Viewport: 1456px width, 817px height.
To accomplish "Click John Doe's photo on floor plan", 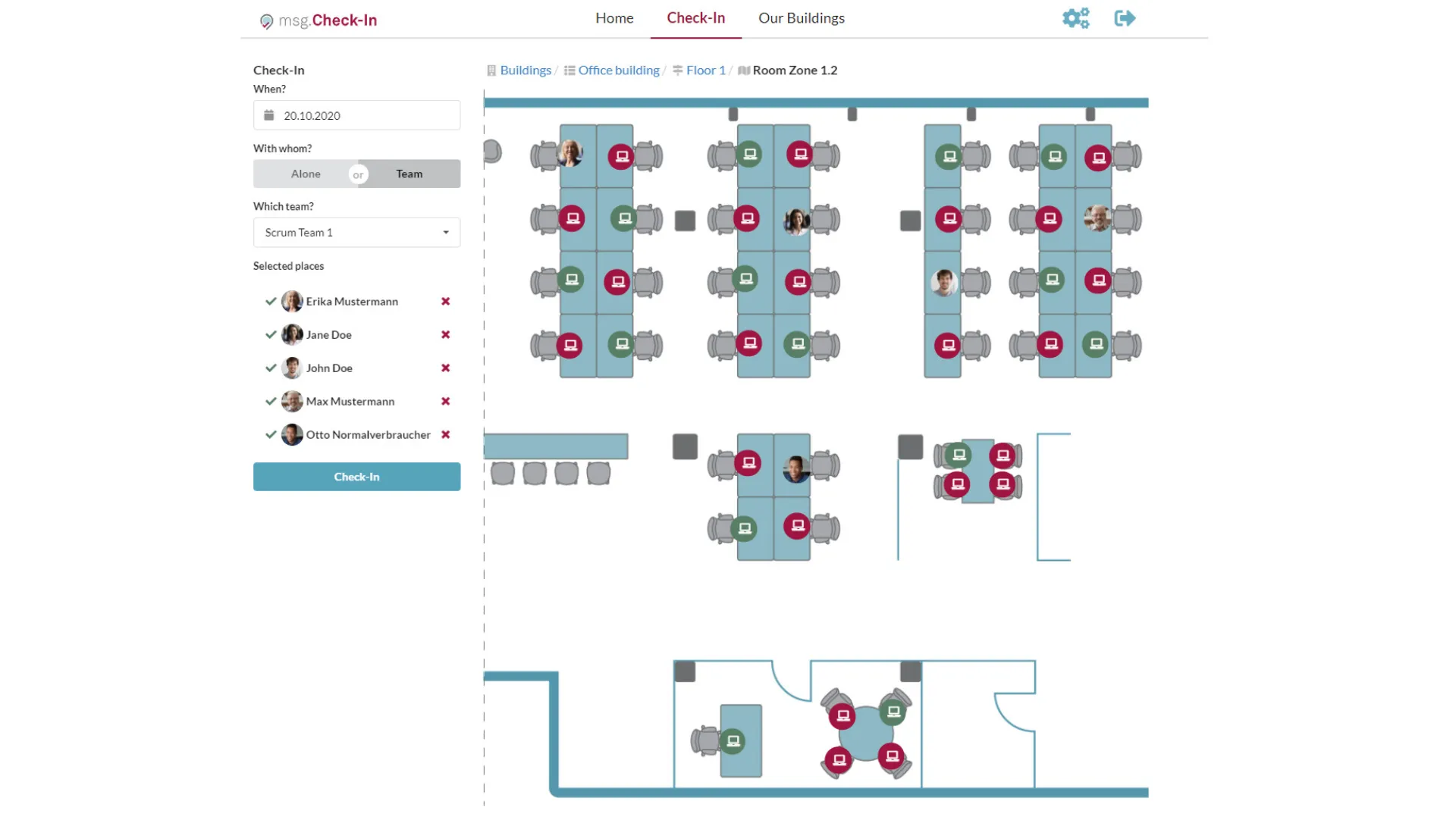I will click(943, 283).
